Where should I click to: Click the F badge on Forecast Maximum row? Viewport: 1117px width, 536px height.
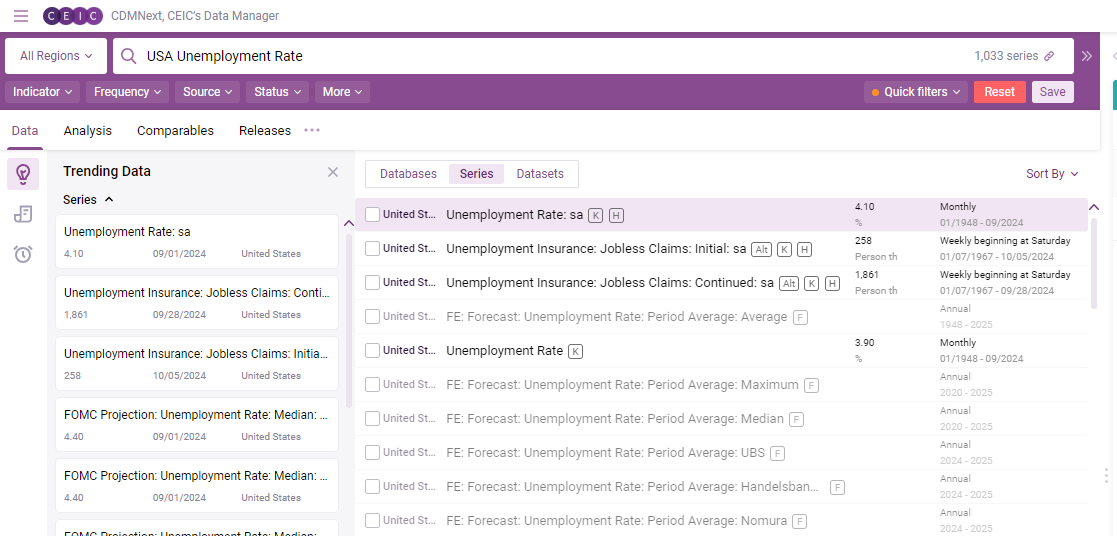(811, 386)
